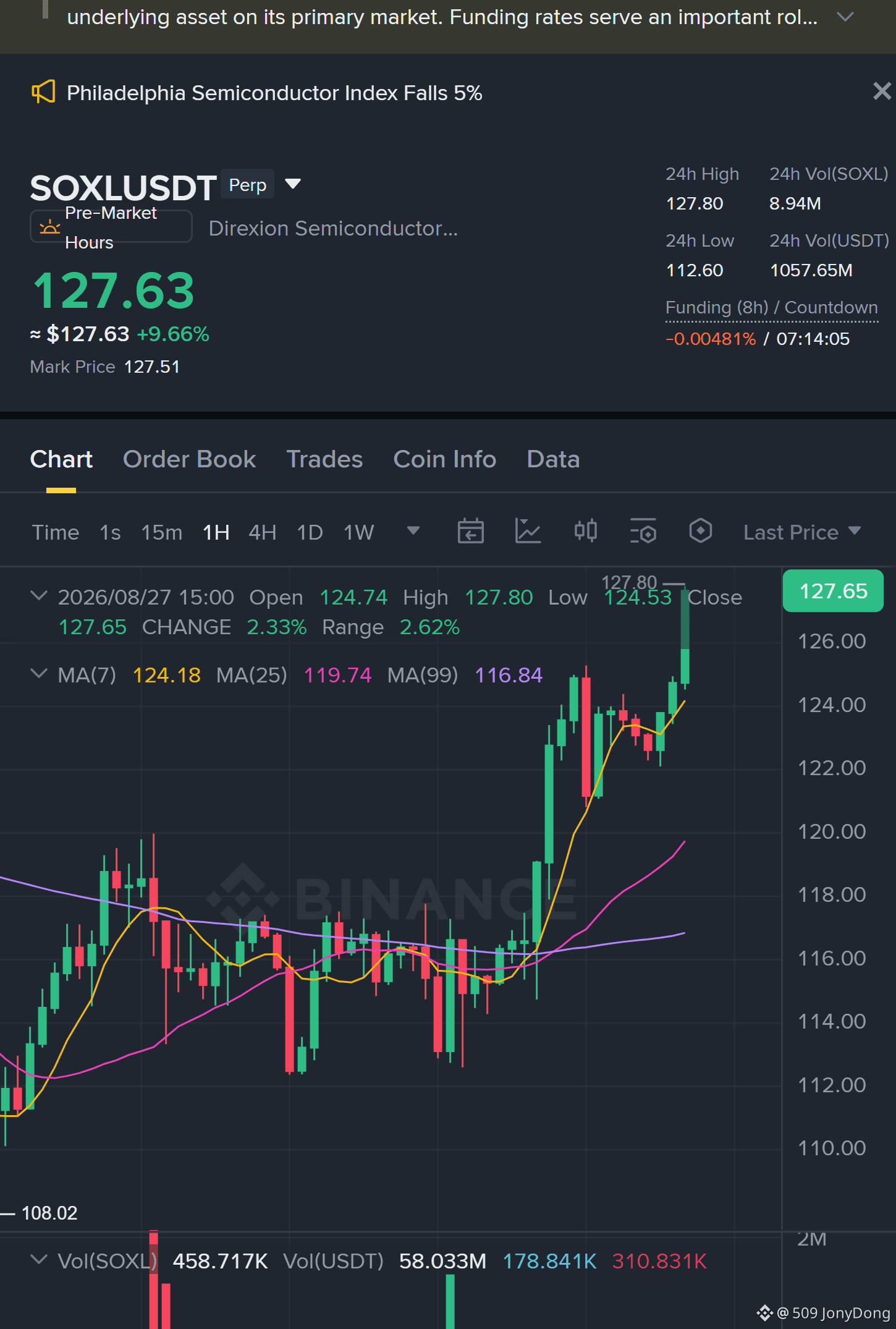896x1329 pixels.
Task: Switch to the Order Book tab
Action: click(189, 459)
